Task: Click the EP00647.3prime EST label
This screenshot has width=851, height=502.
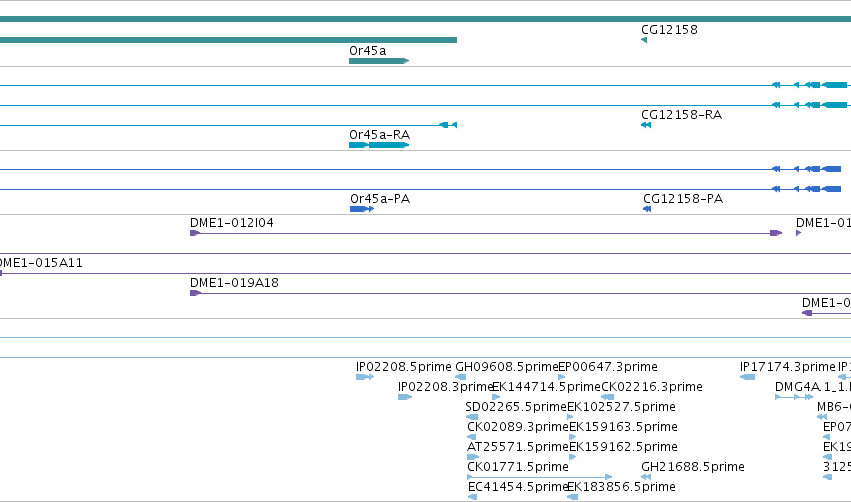Action: pyautogui.click(x=608, y=367)
